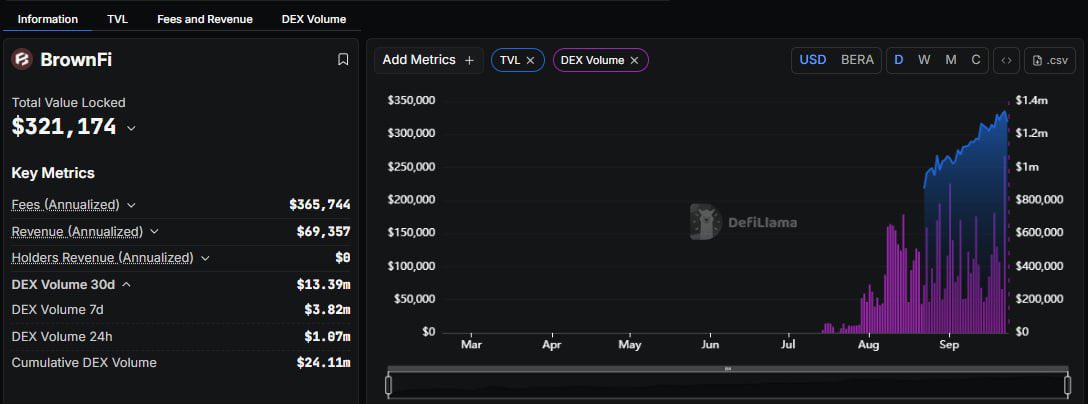This screenshot has height=404, width=1088.
Task: Click the Aug label on chart axis
Action: 869,344
